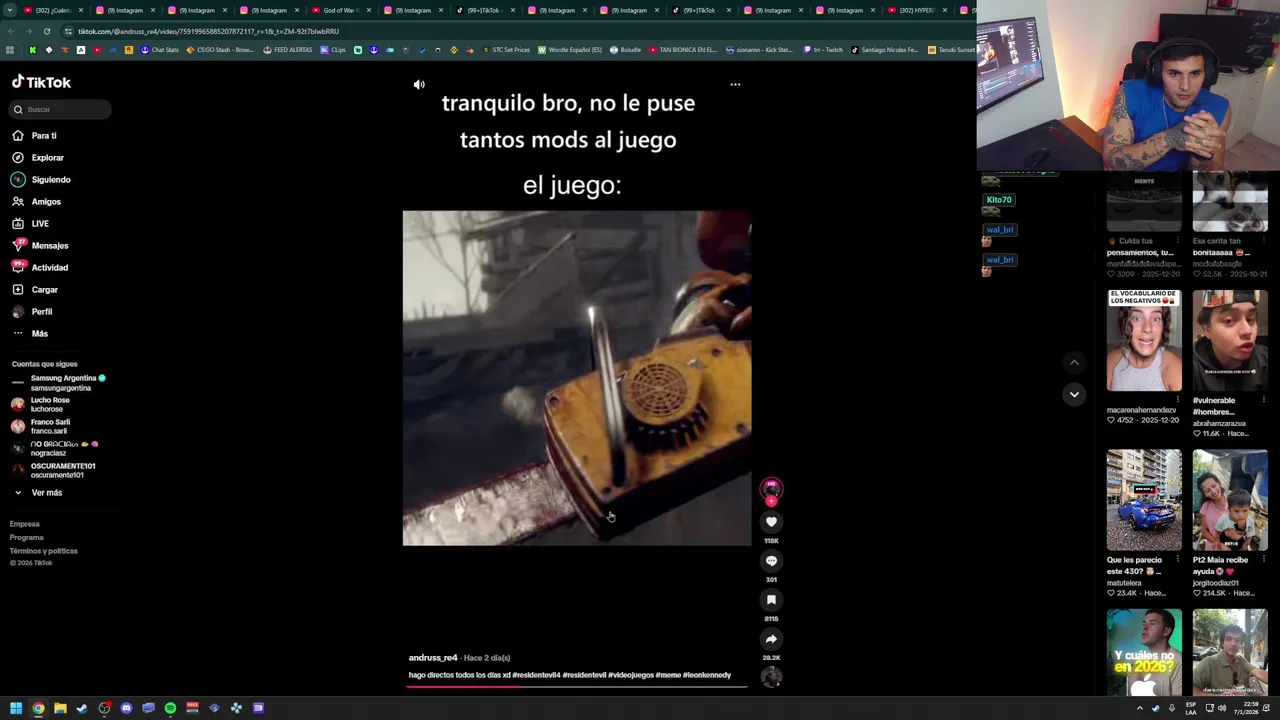The image size is (1280, 720).
Task: Open the macarenahernandezv video thumbnail
Action: [1144, 341]
